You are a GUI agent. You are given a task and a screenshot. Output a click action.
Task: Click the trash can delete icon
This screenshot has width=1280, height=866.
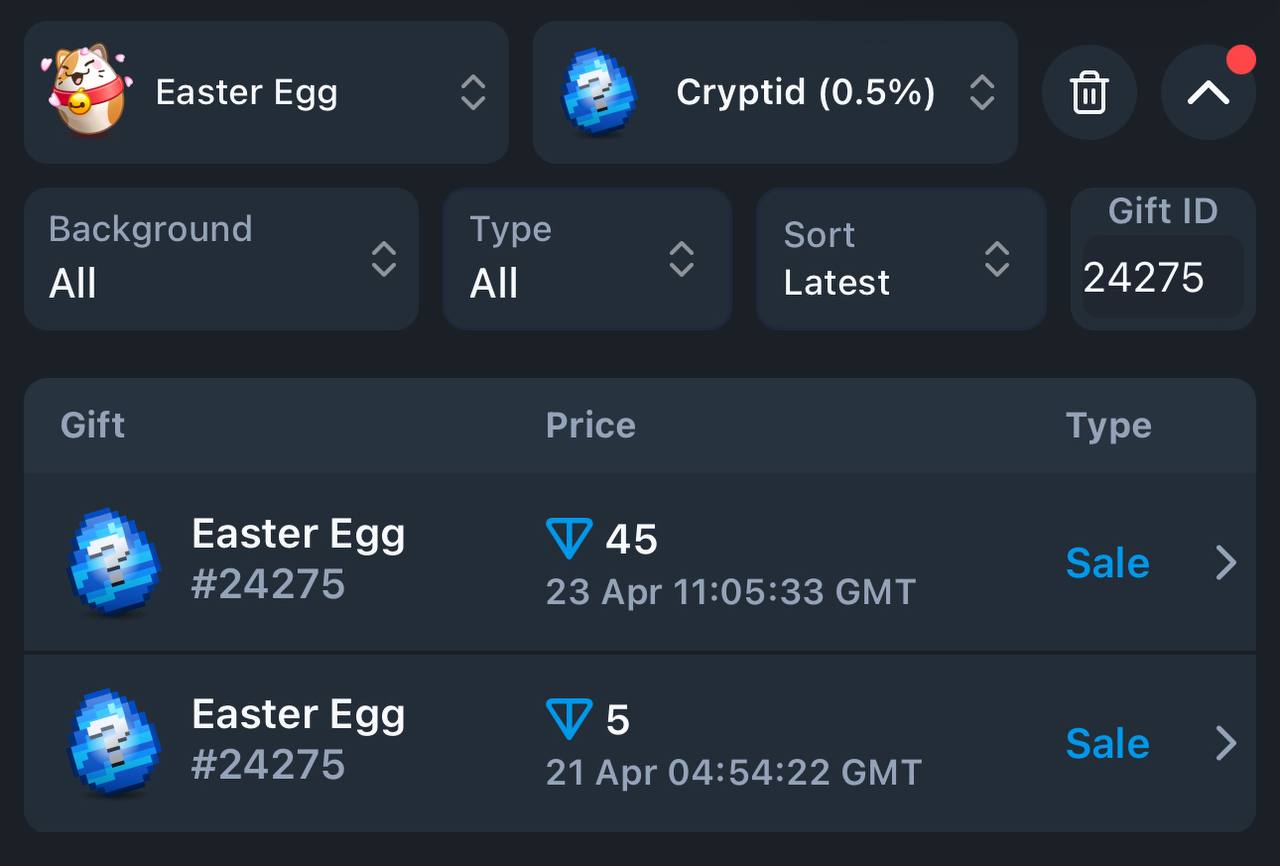click(1089, 93)
